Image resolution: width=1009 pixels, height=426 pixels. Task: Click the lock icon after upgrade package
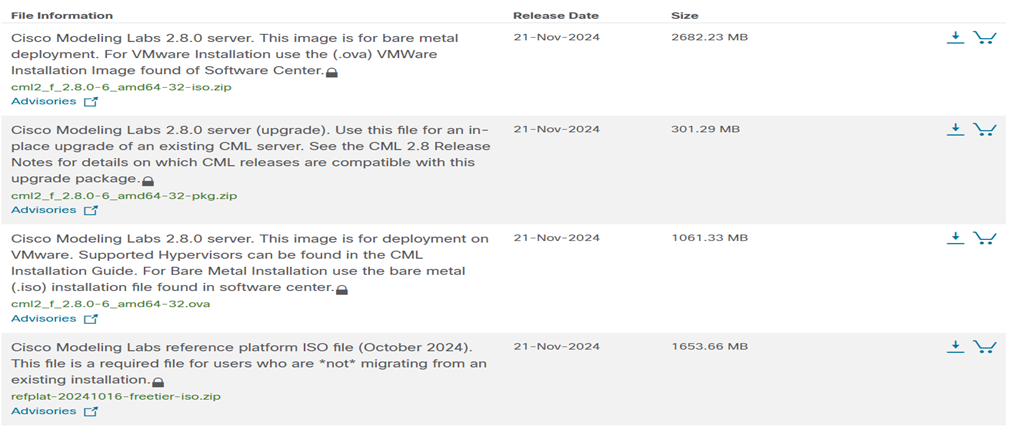pos(147,181)
